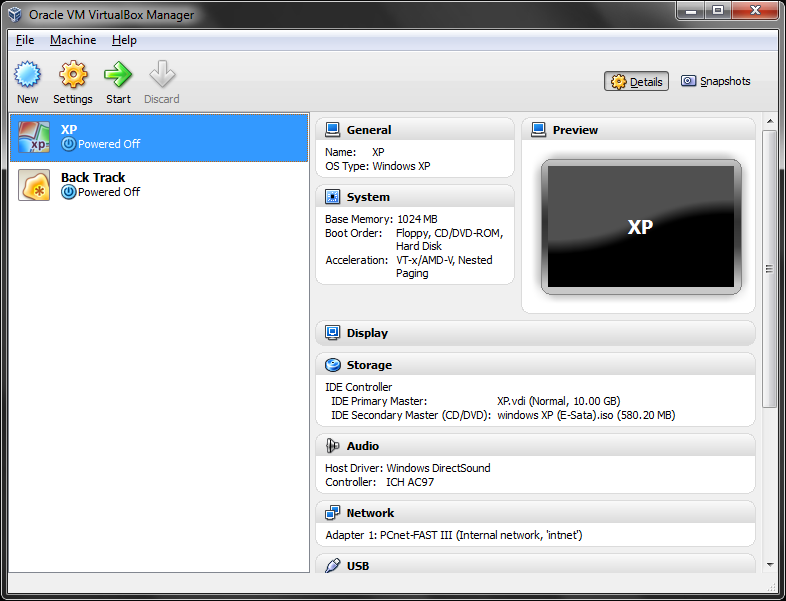Switch to the Details view
The height and width of the screenshot is (601, 786).
pos(636,81)
